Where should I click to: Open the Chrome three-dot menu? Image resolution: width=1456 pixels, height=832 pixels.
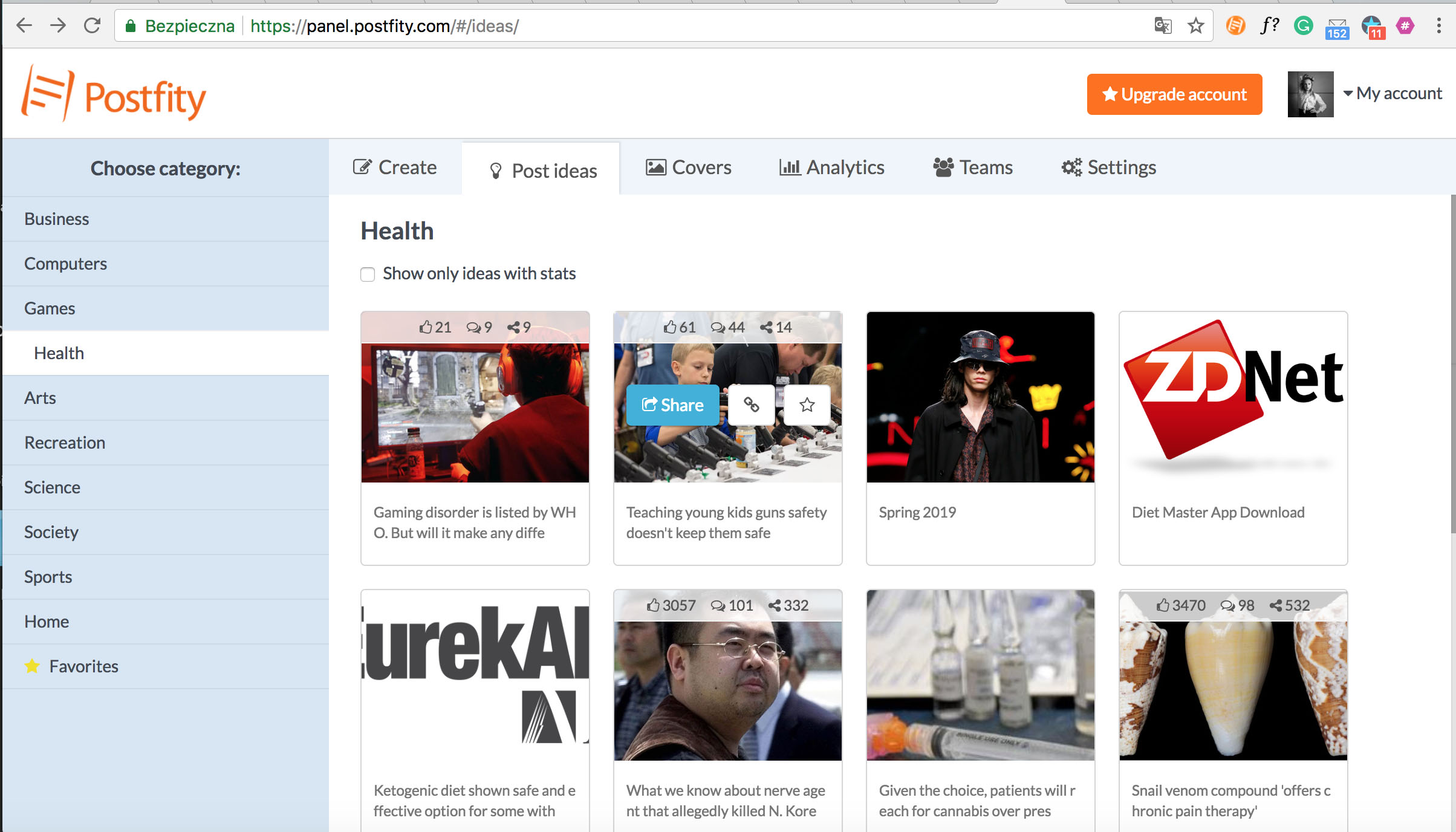tap(1438, 25)
